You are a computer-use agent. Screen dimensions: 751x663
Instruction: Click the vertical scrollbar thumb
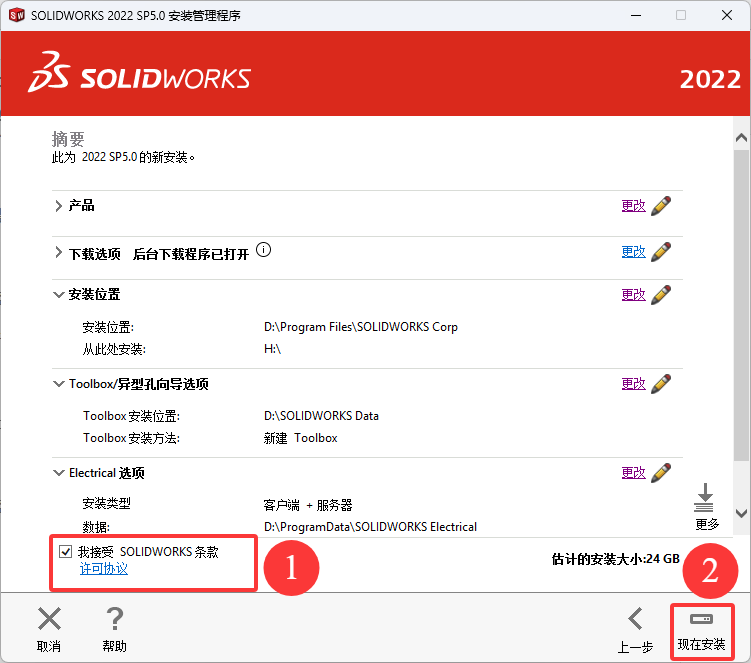click(x=741, y=306)
